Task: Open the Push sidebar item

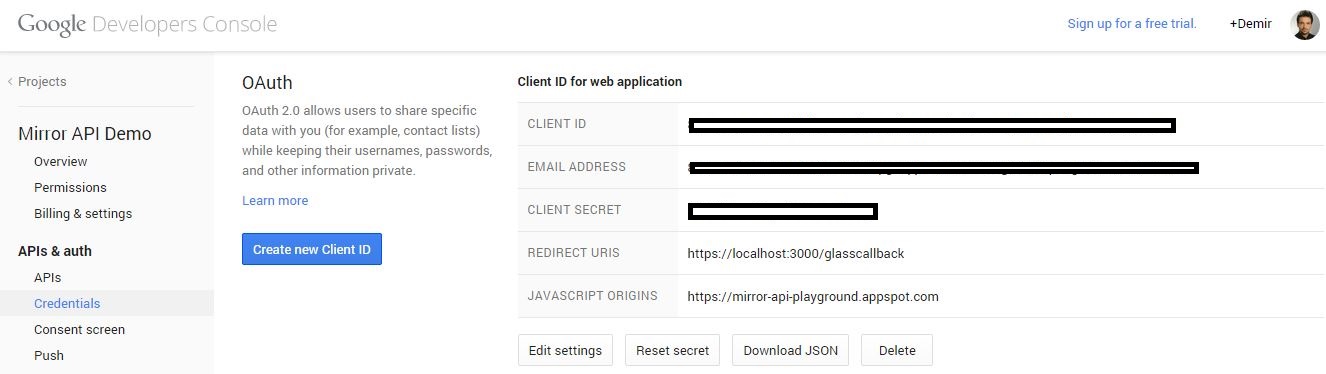Action: click(49, 355)
